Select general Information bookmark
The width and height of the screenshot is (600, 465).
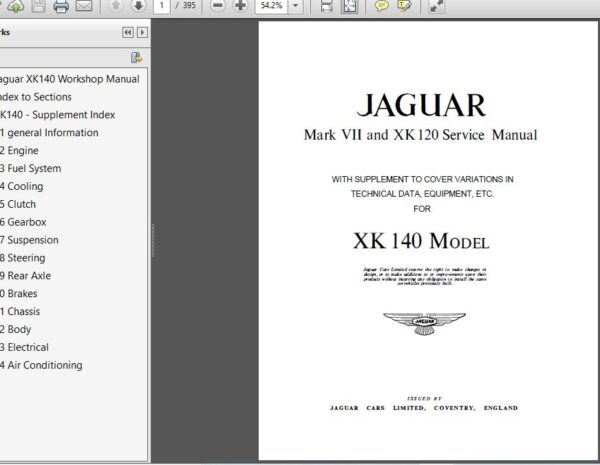49,133
